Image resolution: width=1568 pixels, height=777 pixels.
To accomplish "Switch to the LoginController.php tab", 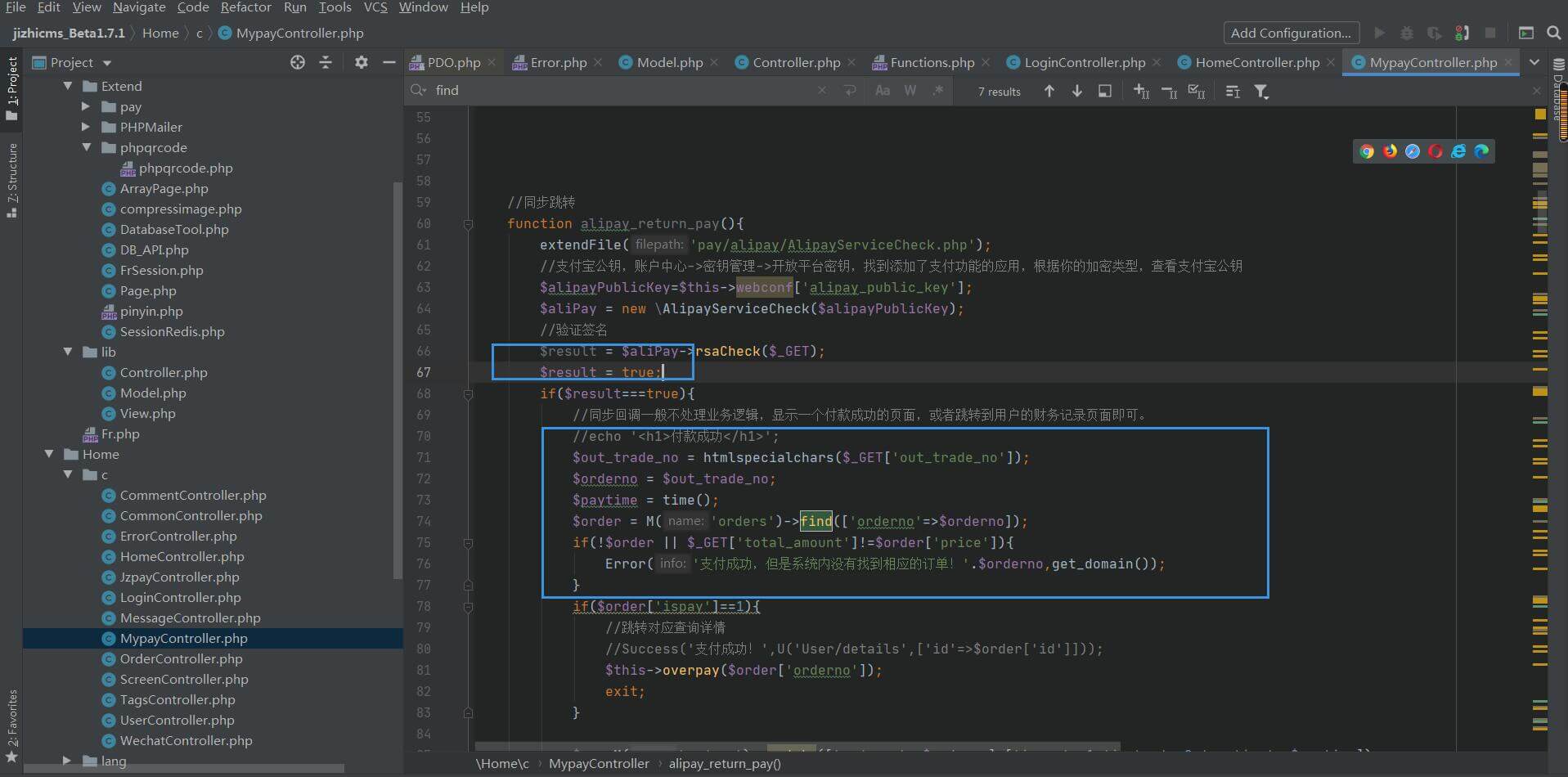I will [1084, 62].
